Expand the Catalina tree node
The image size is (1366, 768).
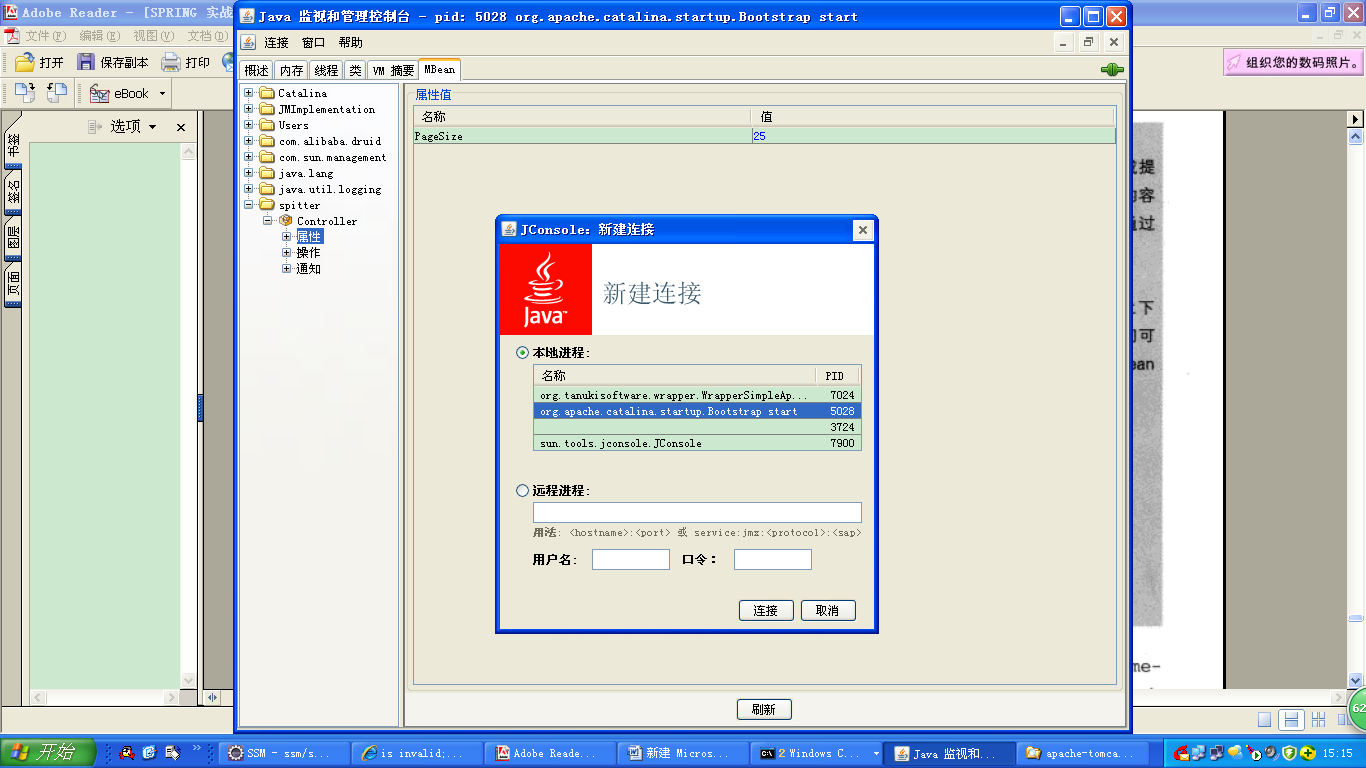point(249,93)
